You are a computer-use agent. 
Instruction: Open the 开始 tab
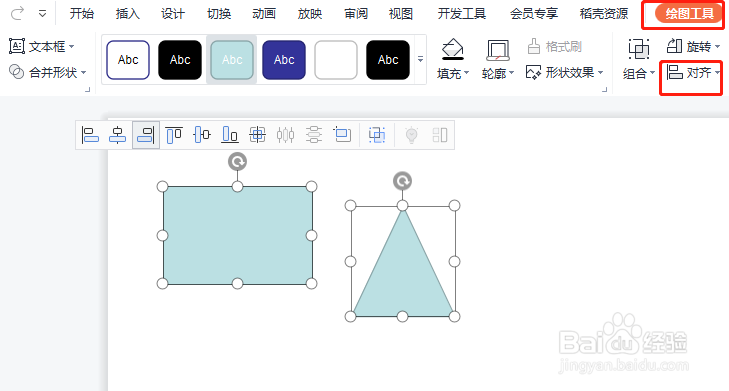(81, 13)
